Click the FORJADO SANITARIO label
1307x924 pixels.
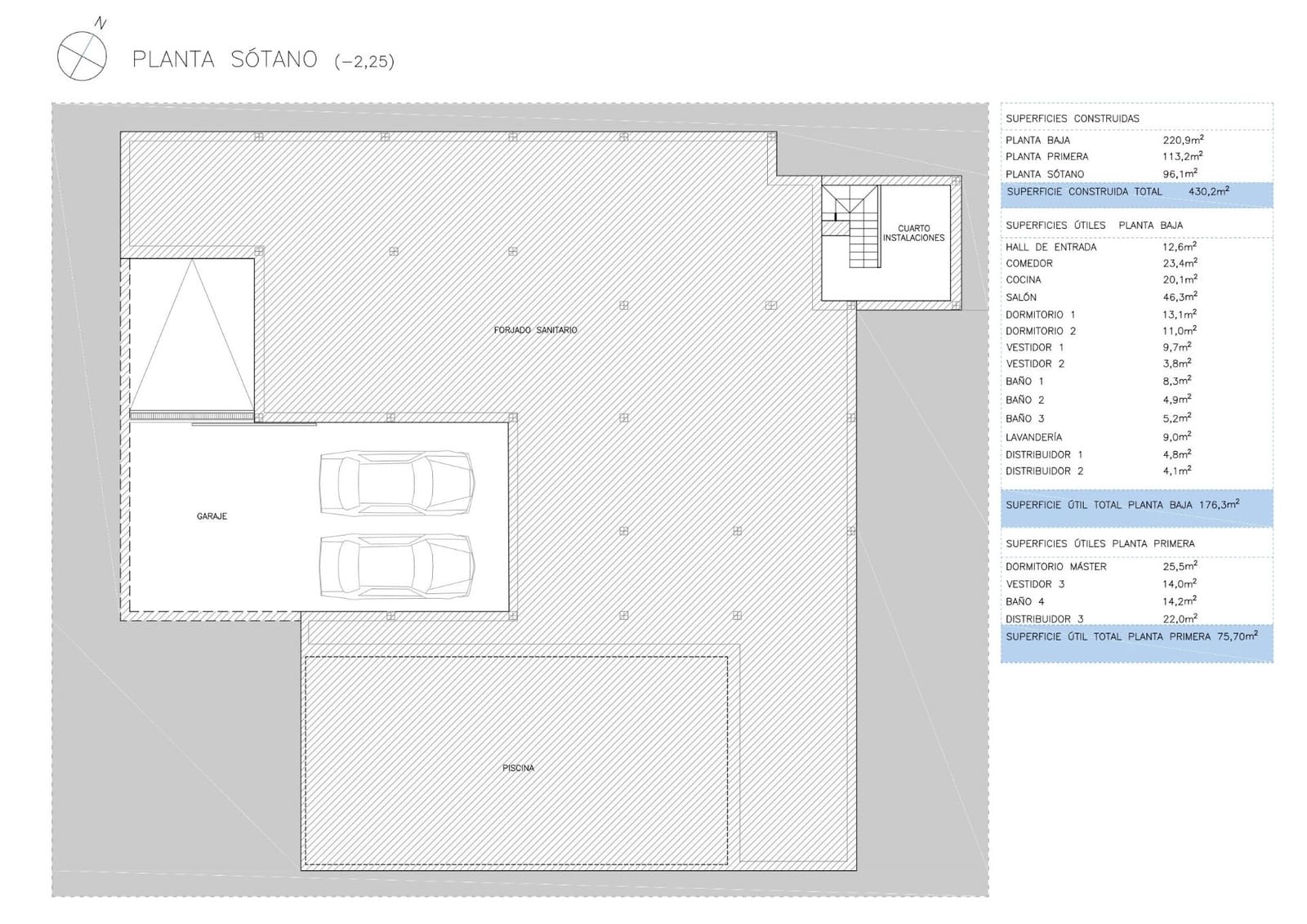coord(535,330)
